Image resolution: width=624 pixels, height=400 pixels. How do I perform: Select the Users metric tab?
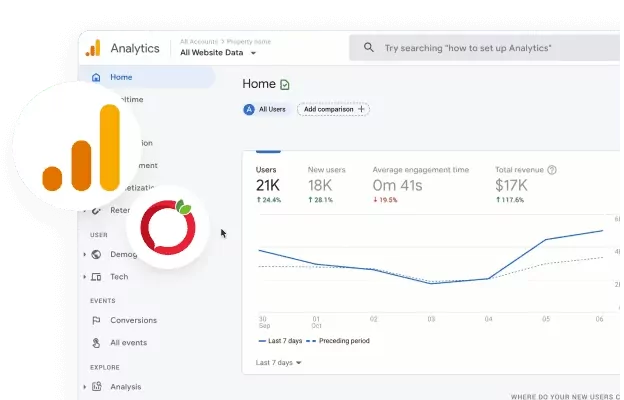click(x=268, y=183)
